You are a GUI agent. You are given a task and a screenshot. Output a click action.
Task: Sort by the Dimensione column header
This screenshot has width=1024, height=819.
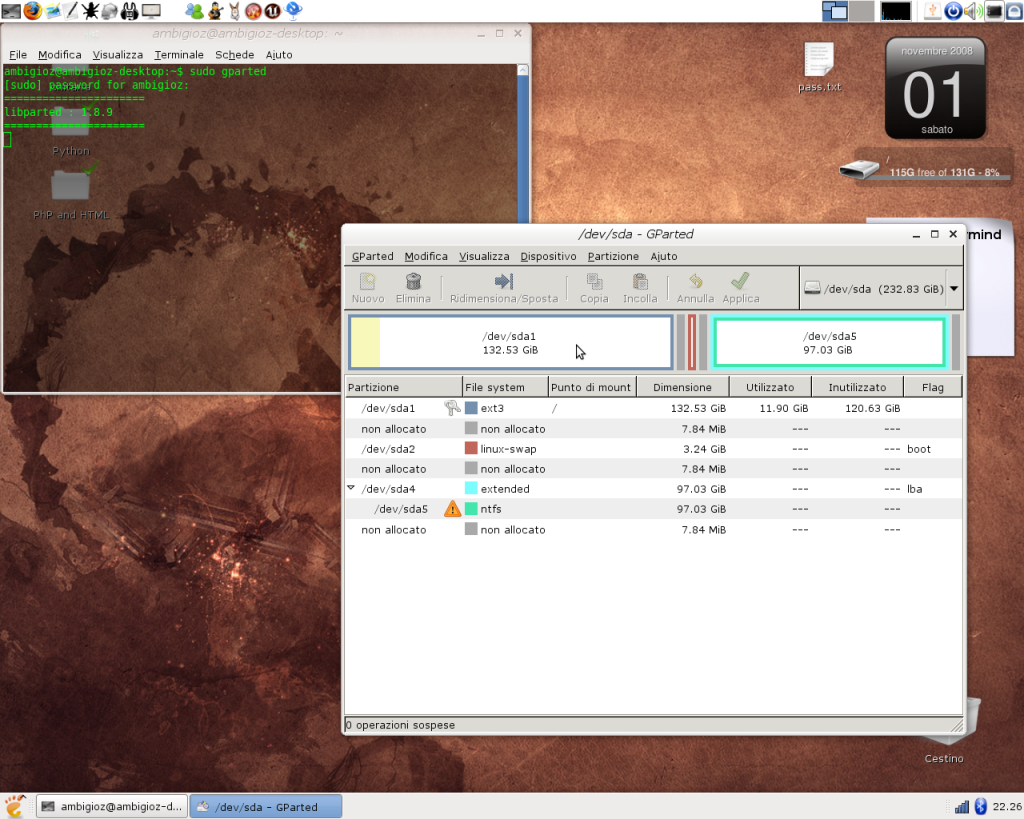pyautogui.click(x=682, y=387)
